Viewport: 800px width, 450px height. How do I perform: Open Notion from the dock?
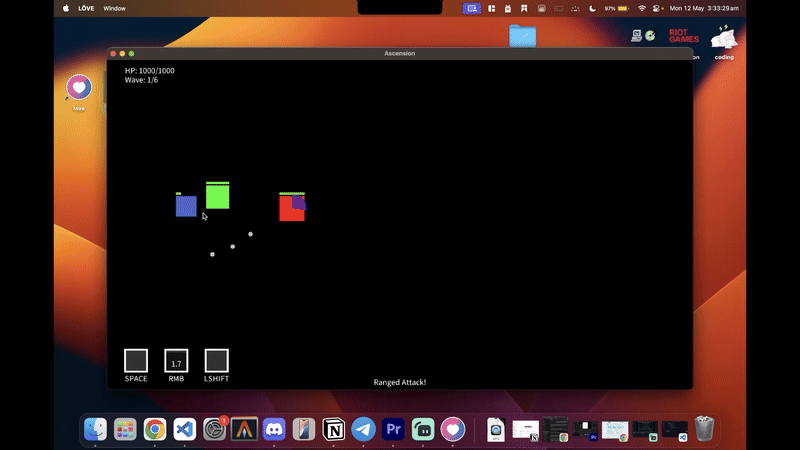pyautogui.click(x=333, y=429)
